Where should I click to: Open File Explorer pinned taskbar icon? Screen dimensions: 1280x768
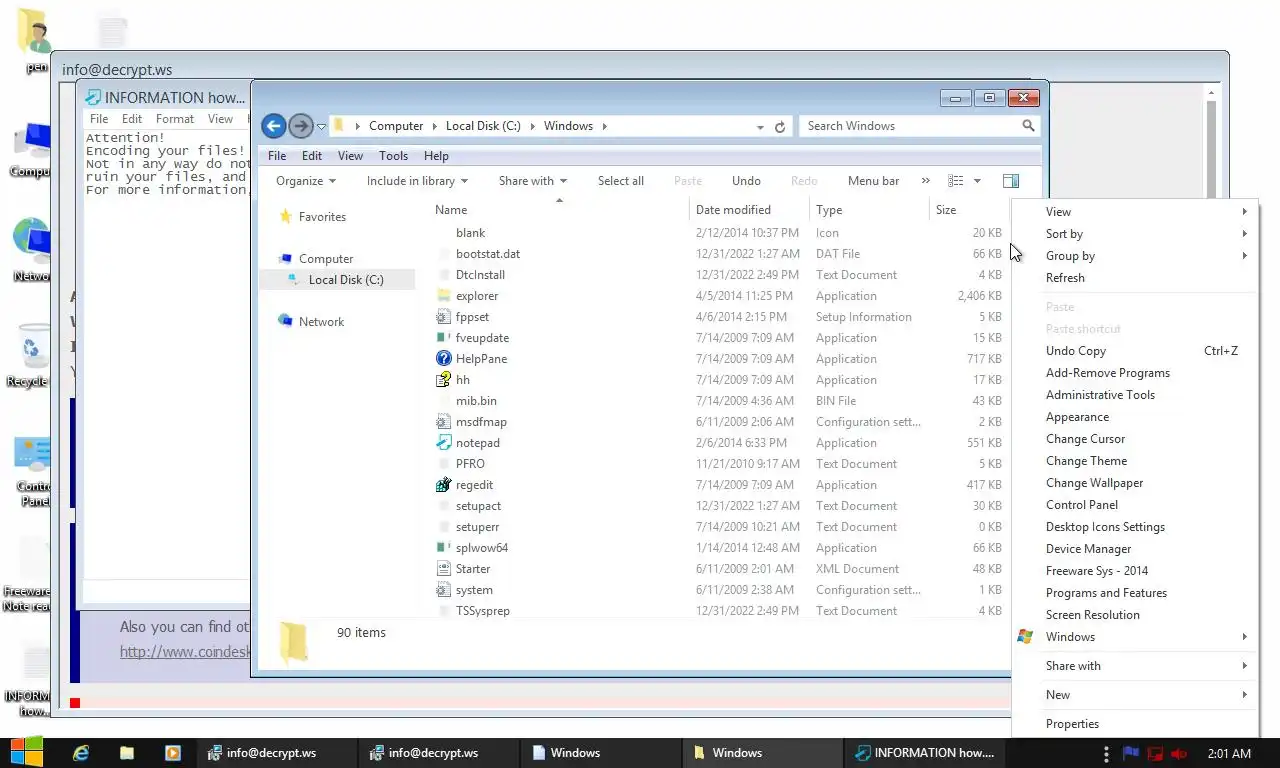(127, 753)
